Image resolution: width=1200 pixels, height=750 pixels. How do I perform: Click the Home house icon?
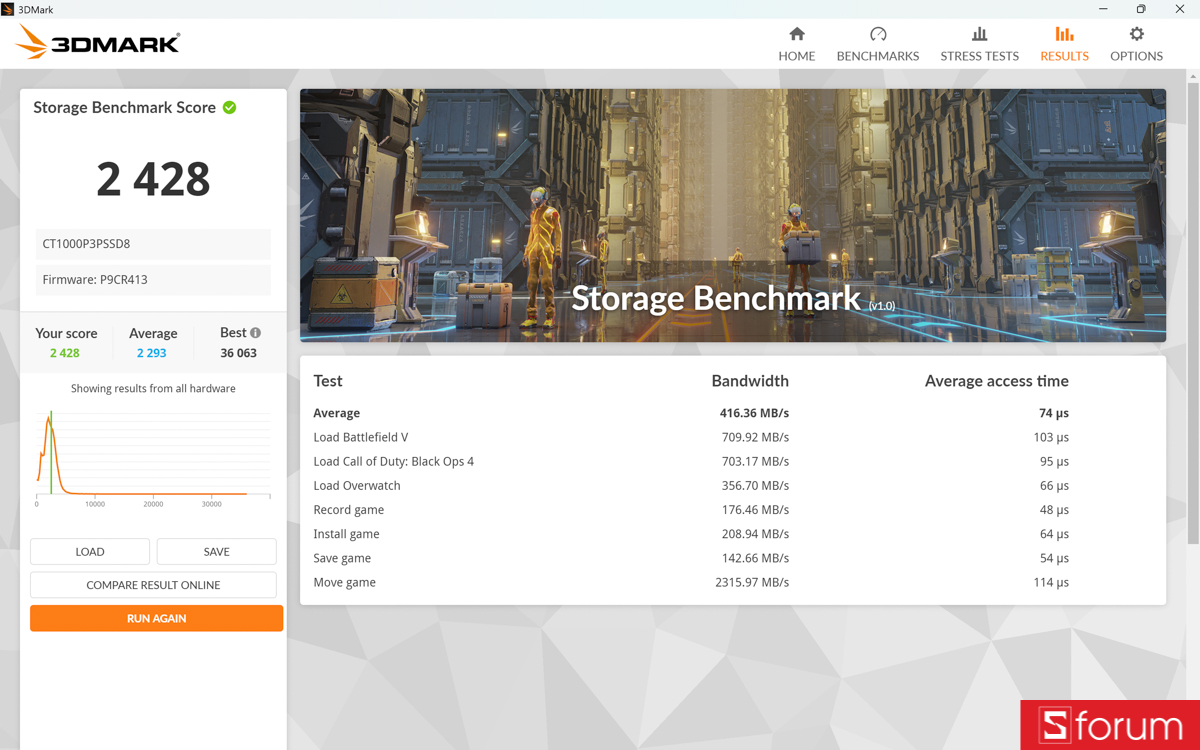[797, 34]
